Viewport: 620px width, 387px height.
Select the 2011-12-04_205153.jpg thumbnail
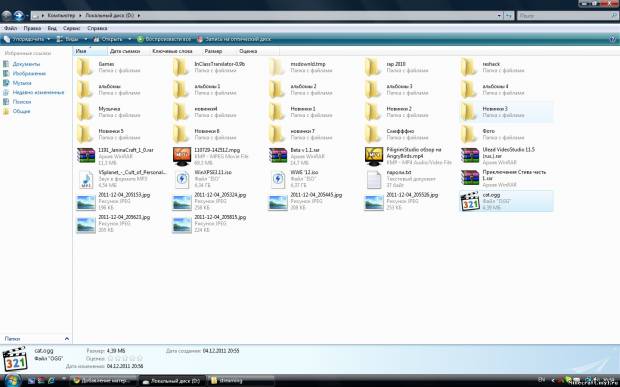(x=86, y=202)
